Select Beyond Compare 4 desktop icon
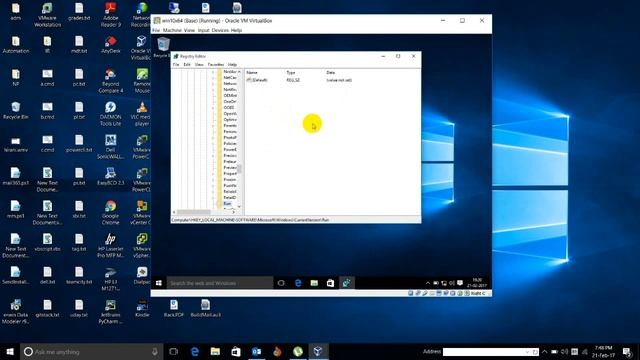Image resolution: width=640 pixels, height=360 pixels. pyautogui.click(x=111, y=80)
